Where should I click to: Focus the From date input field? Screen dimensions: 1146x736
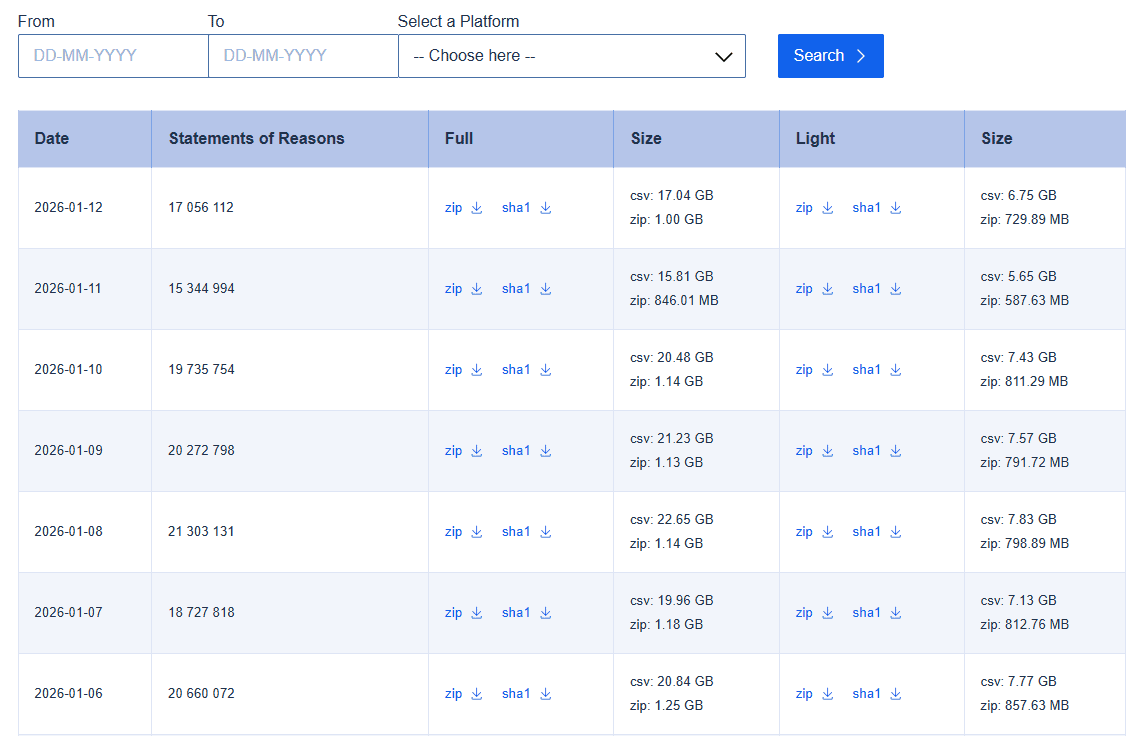(113, 56)
